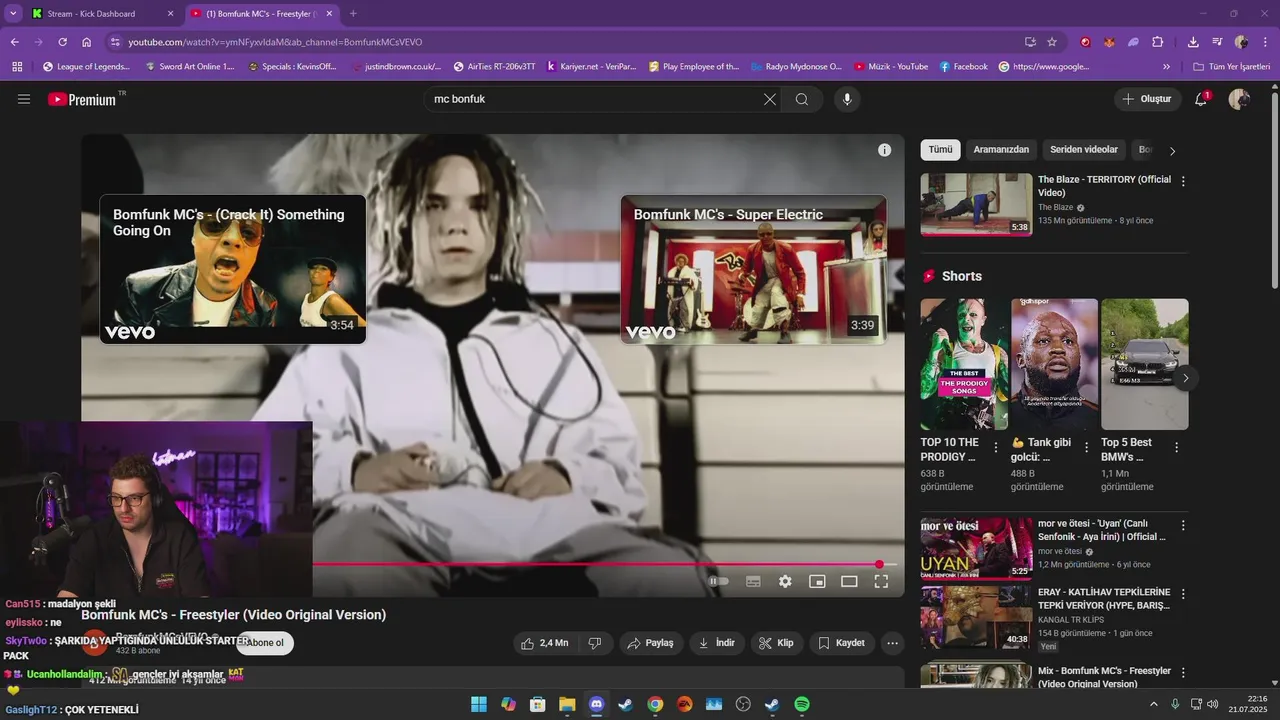Open Chrome three-dot main menu
Screen dimensions: 1280x720
1265,42
